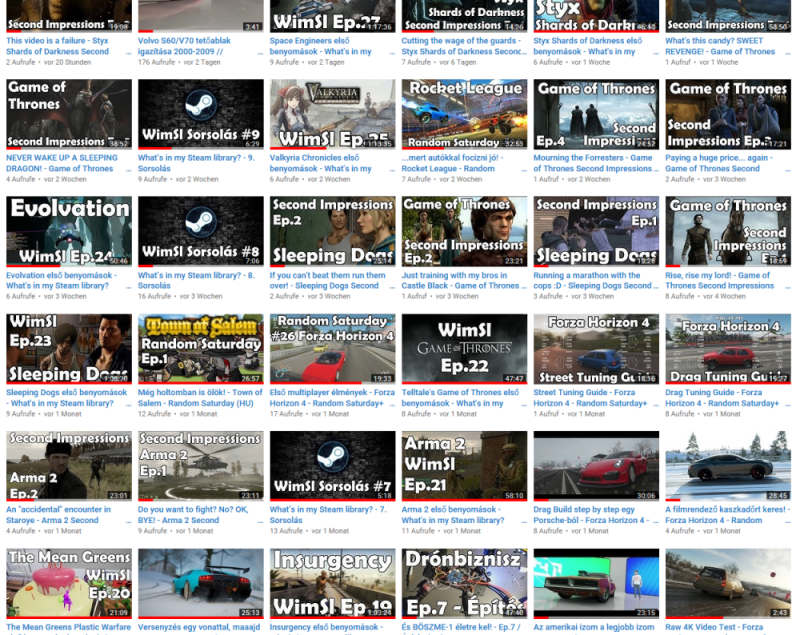
Task: Open more options for NEVER WAKE UP A SLEEPING DRAGON
Action: [x=128, y=170]
